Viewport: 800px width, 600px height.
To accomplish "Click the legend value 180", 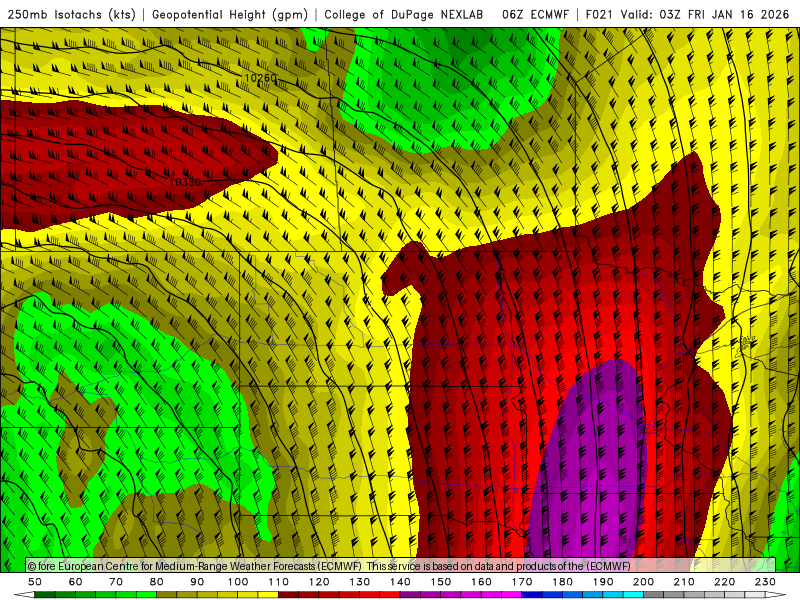I will tap(562, 582).
